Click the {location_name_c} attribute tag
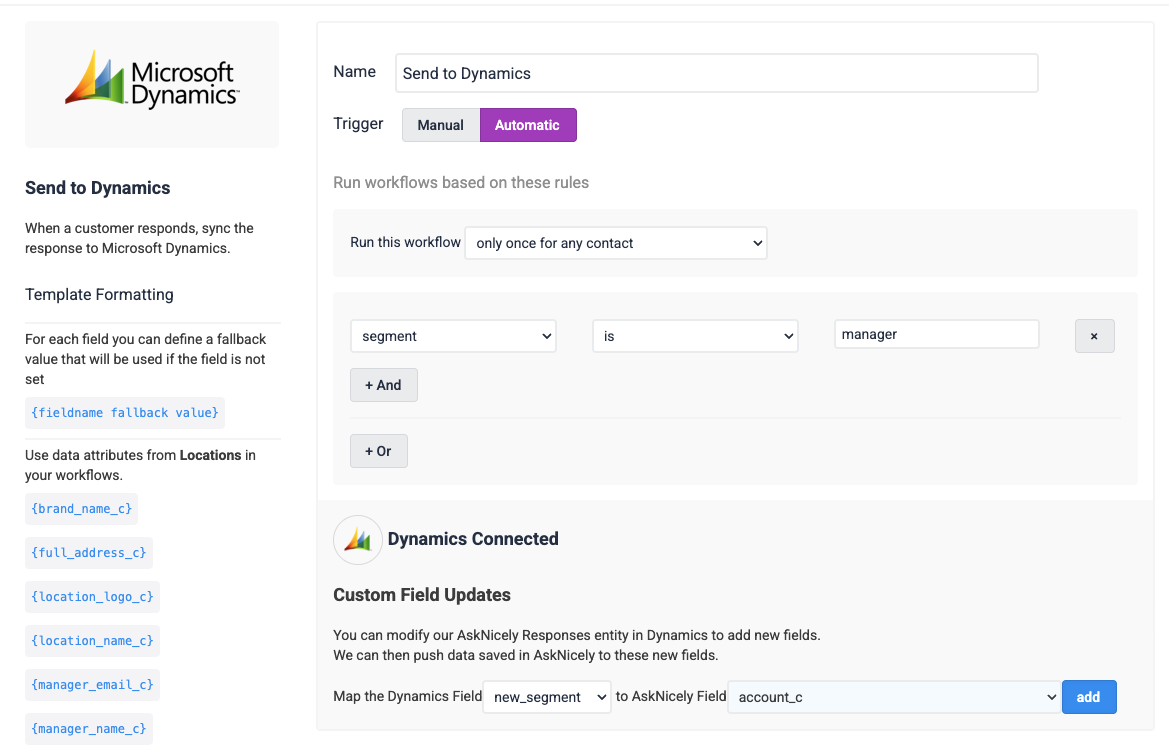This screenshot has width=1169, height=746. (x=92, y=641)
